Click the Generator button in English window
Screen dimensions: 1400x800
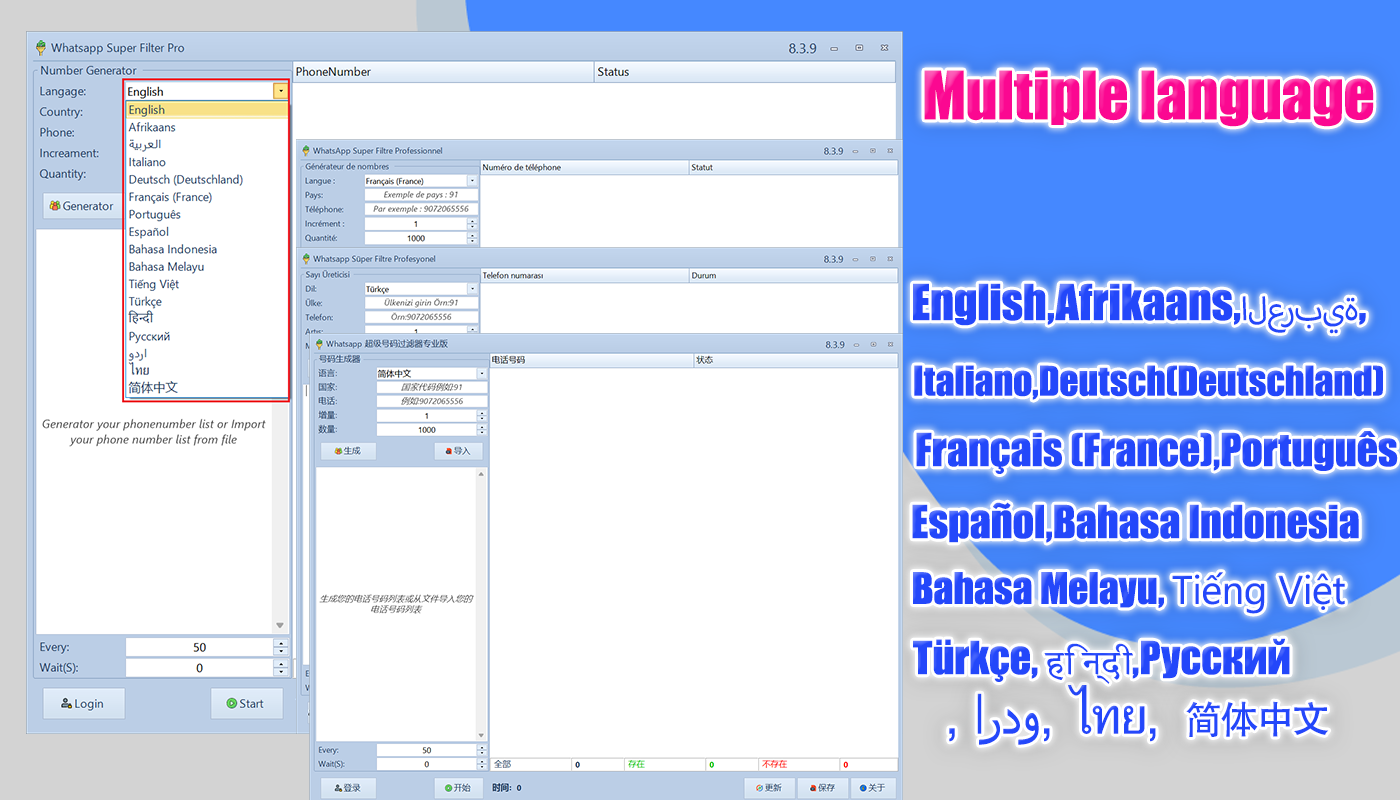point(81,206)
